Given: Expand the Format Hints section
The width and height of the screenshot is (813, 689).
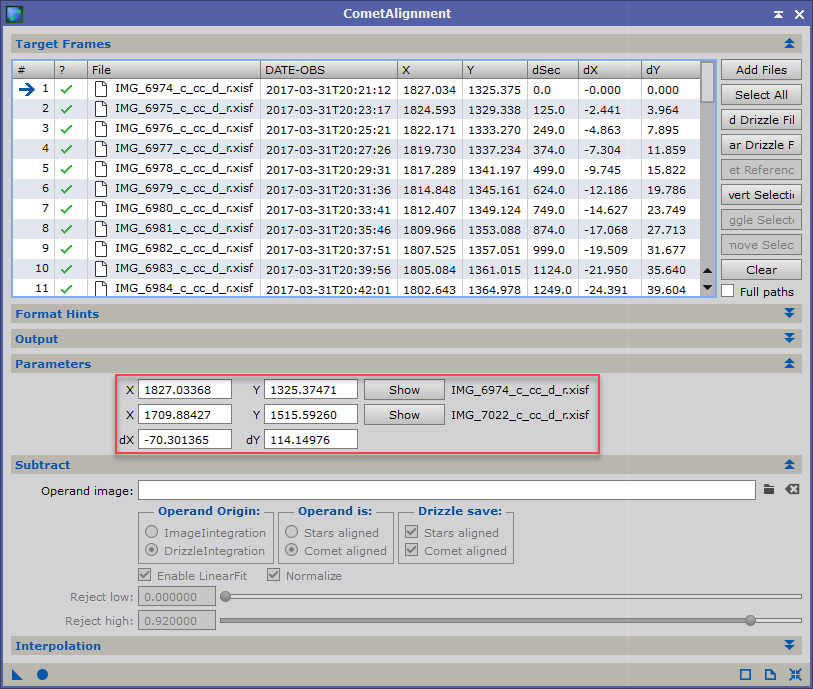Looking at the screenshot, I should [x=789, y=313].
